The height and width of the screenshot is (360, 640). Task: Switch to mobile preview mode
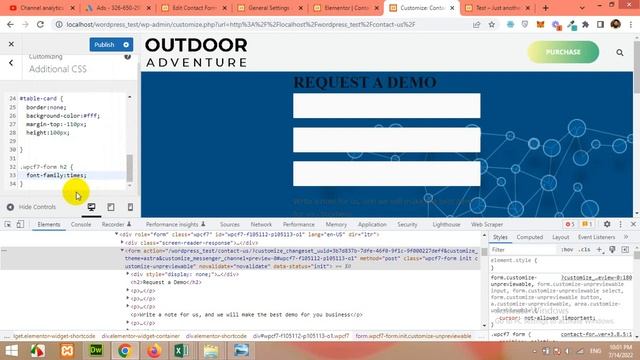[x=130, y=207]
